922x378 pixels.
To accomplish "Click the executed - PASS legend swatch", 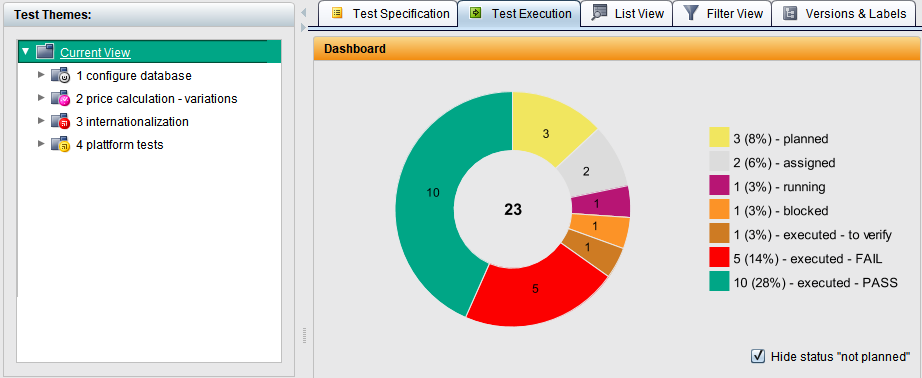I will pos(719,282).
